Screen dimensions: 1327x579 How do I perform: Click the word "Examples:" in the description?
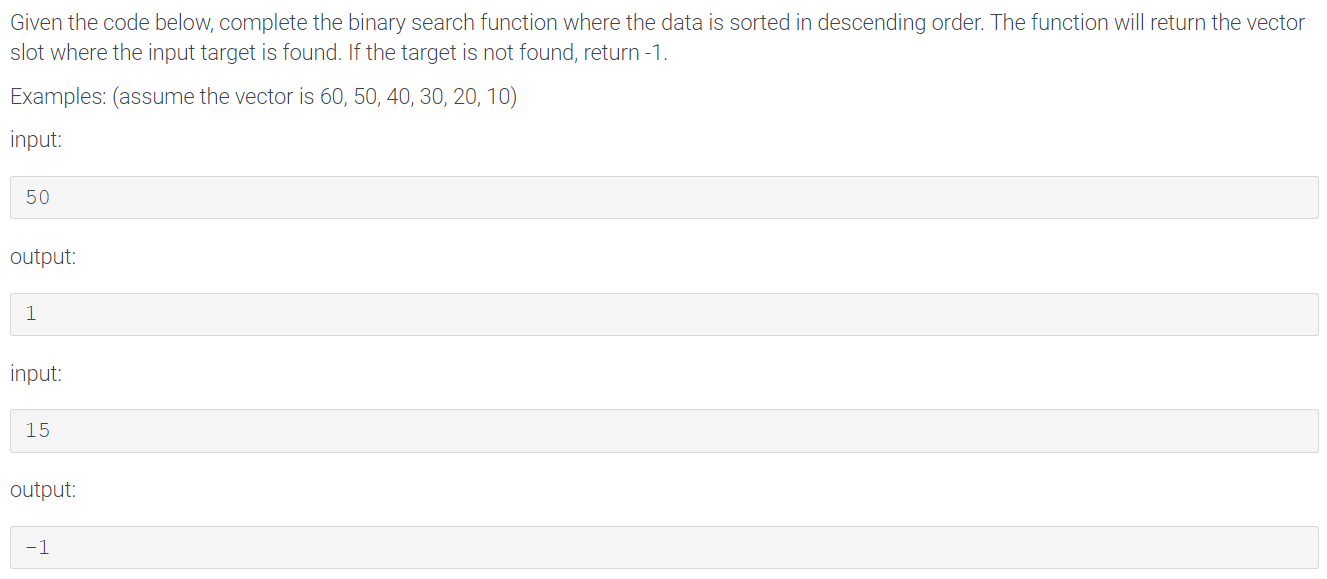tap(59, 98)
